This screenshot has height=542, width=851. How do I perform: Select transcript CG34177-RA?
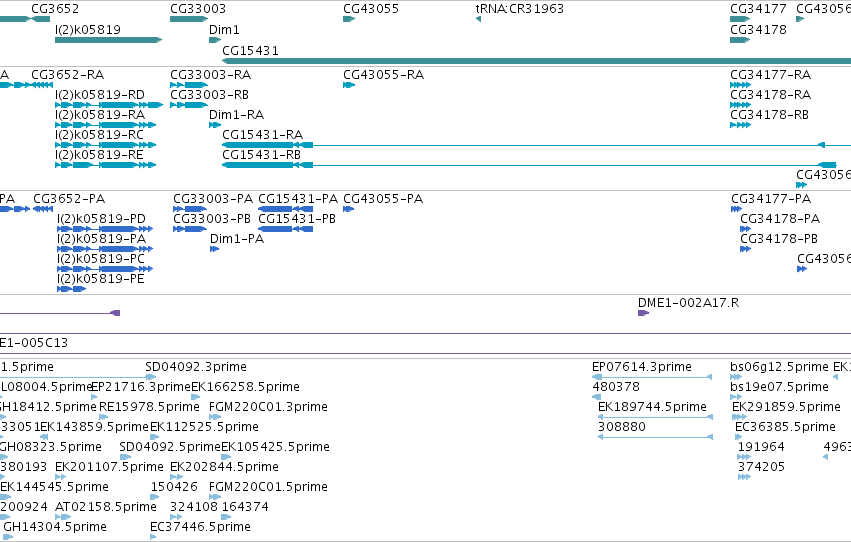[x=740, y=85]
